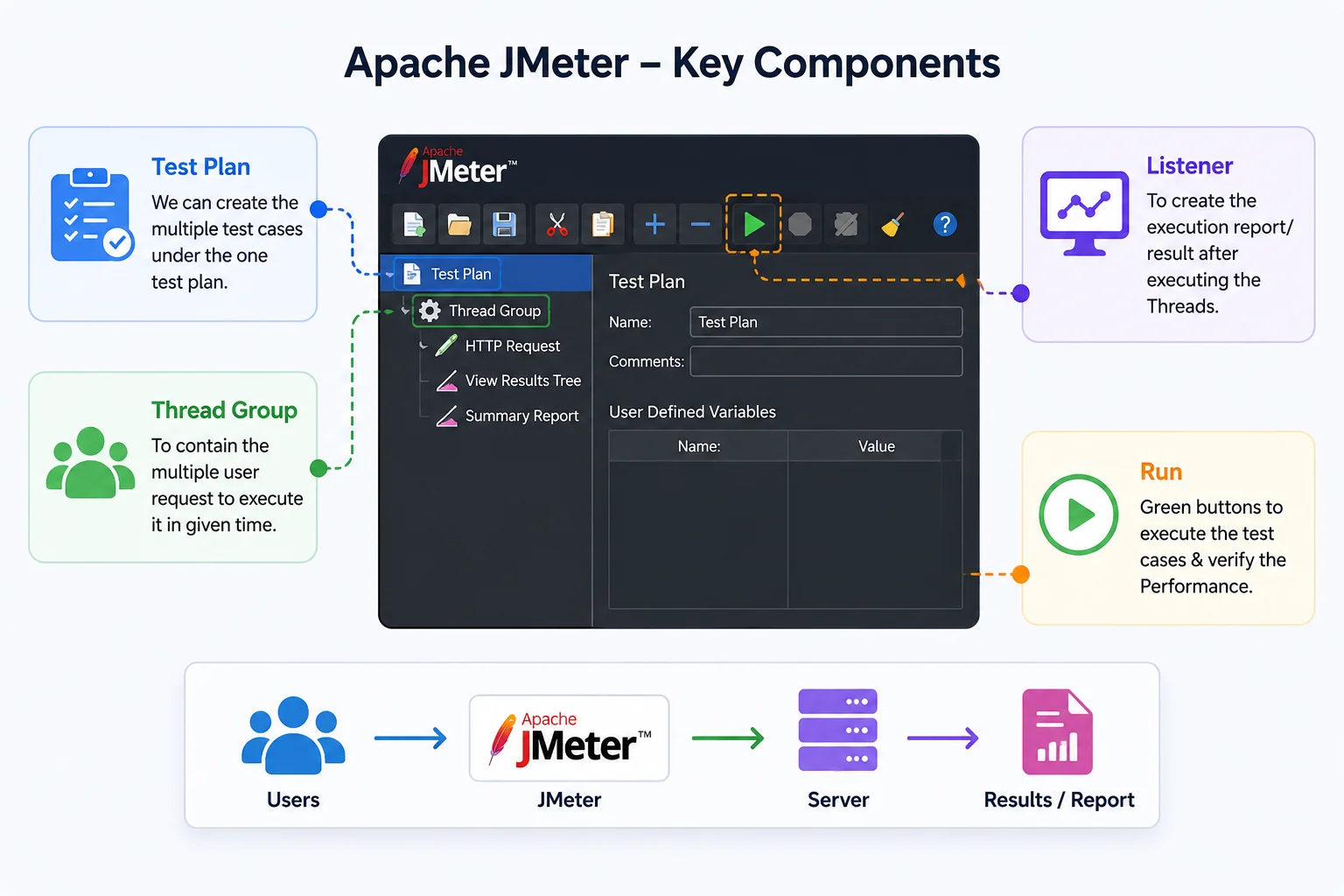1344x896 pixels.
Task: Select the HTTP Request tree item
Action: [x=498, y=346]
